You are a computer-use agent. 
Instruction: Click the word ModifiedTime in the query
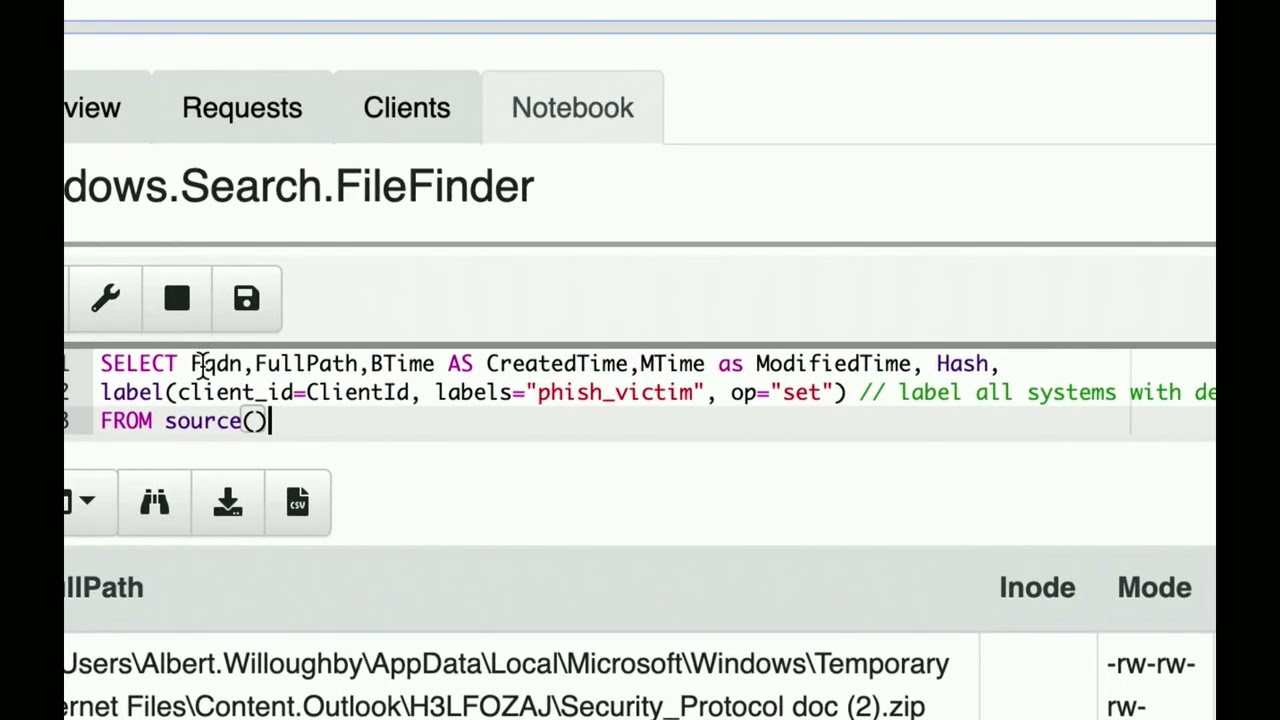pos(833,364)
